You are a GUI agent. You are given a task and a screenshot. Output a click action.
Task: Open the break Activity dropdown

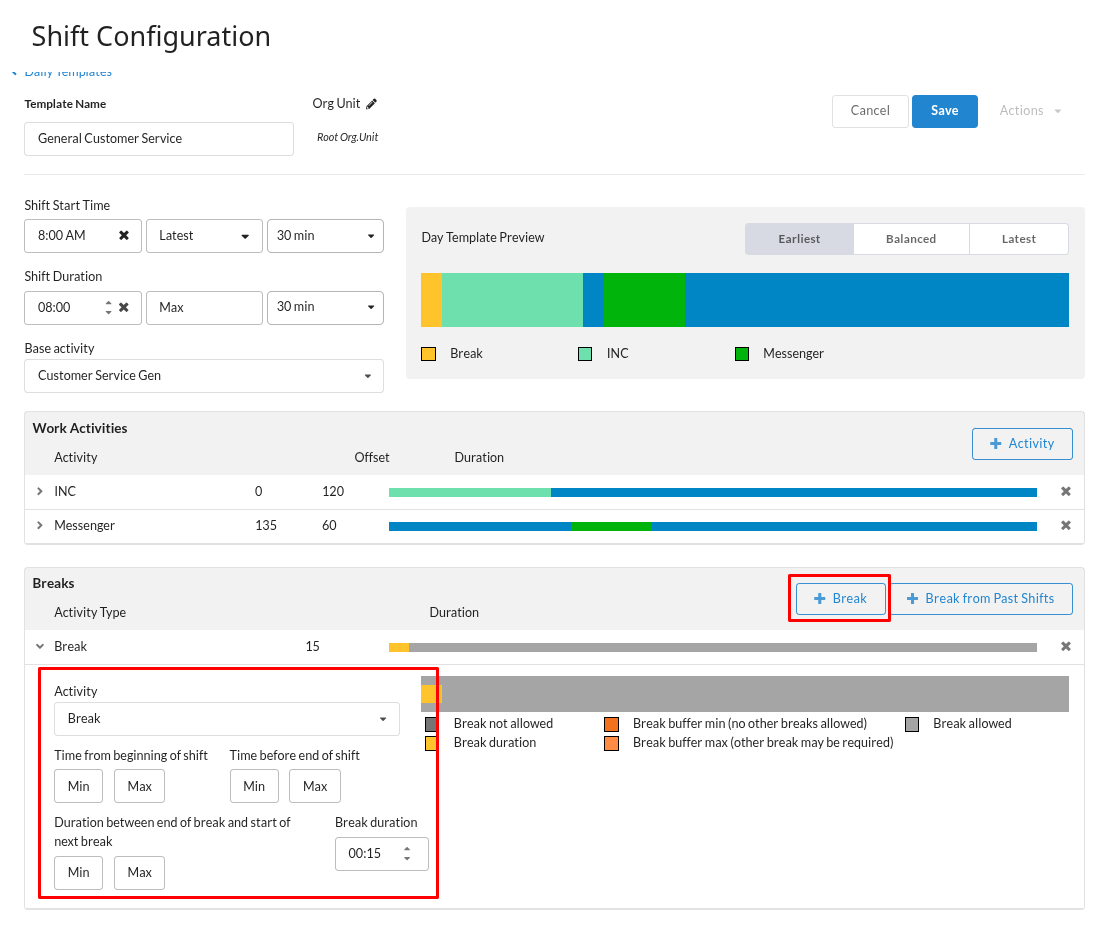coord(226,719)
